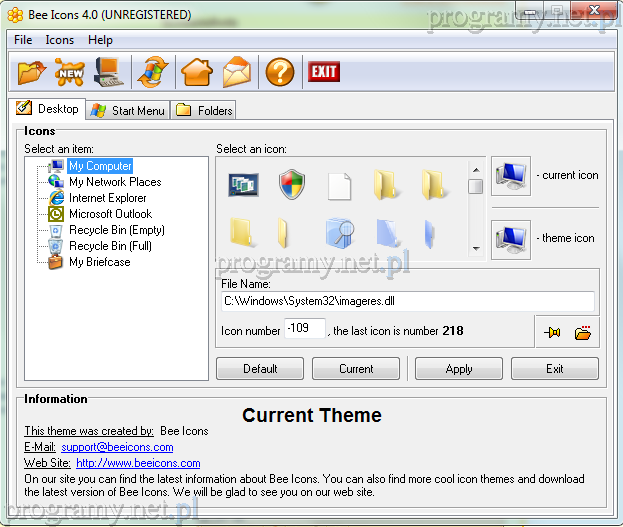Click the computer toolbar icon

tap(109, 72)
